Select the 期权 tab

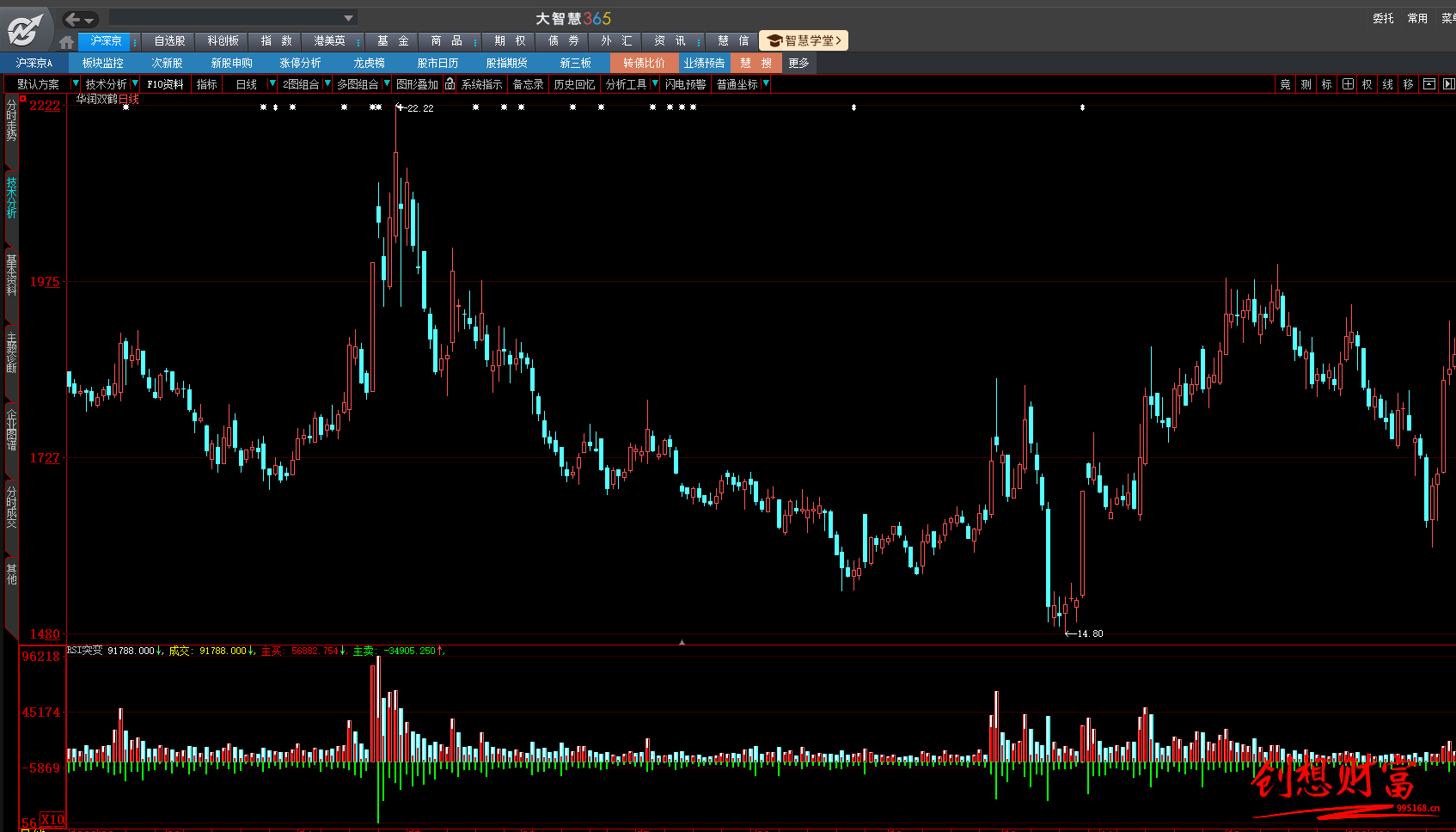(510, 41)
